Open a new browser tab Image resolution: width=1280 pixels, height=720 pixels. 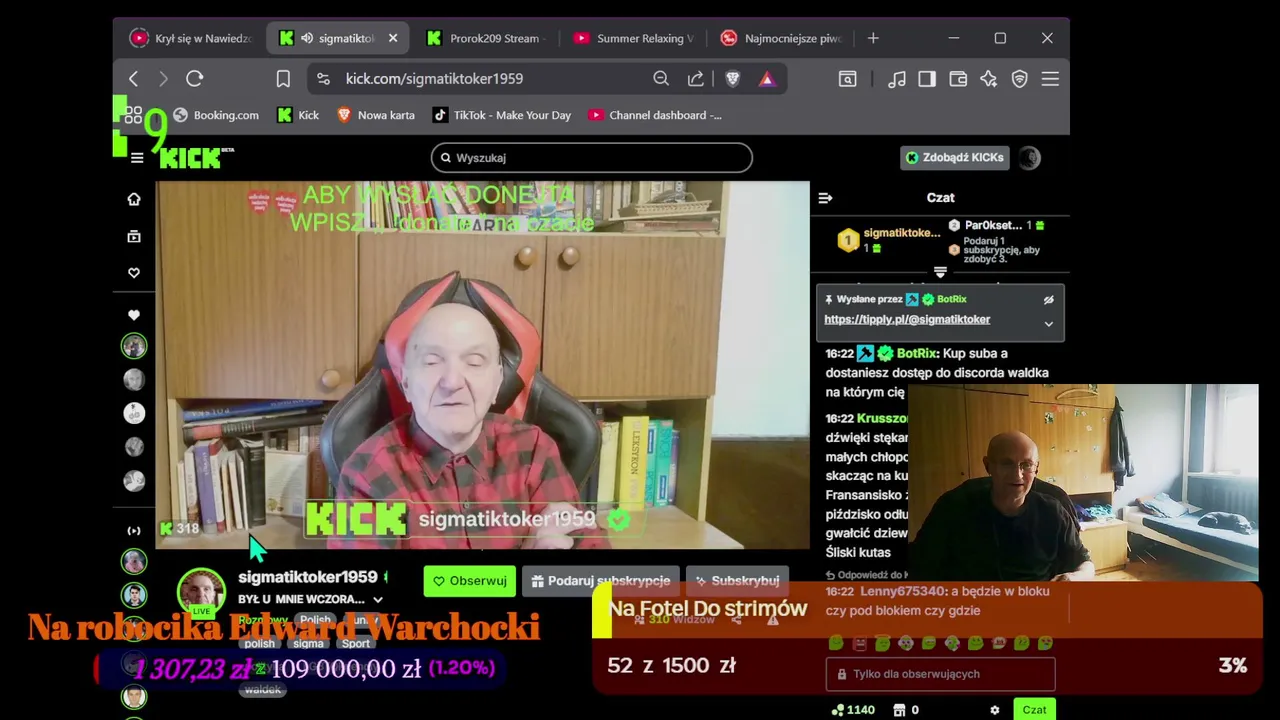tap(873, 38)
